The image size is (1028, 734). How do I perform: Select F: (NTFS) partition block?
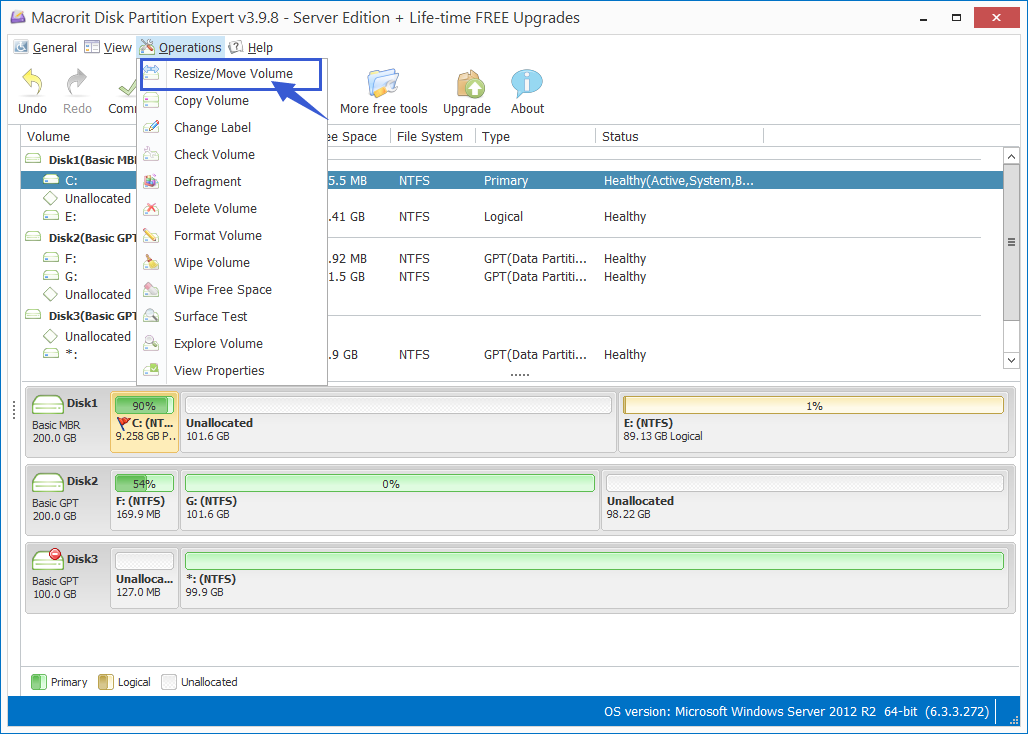click(144, 500)
